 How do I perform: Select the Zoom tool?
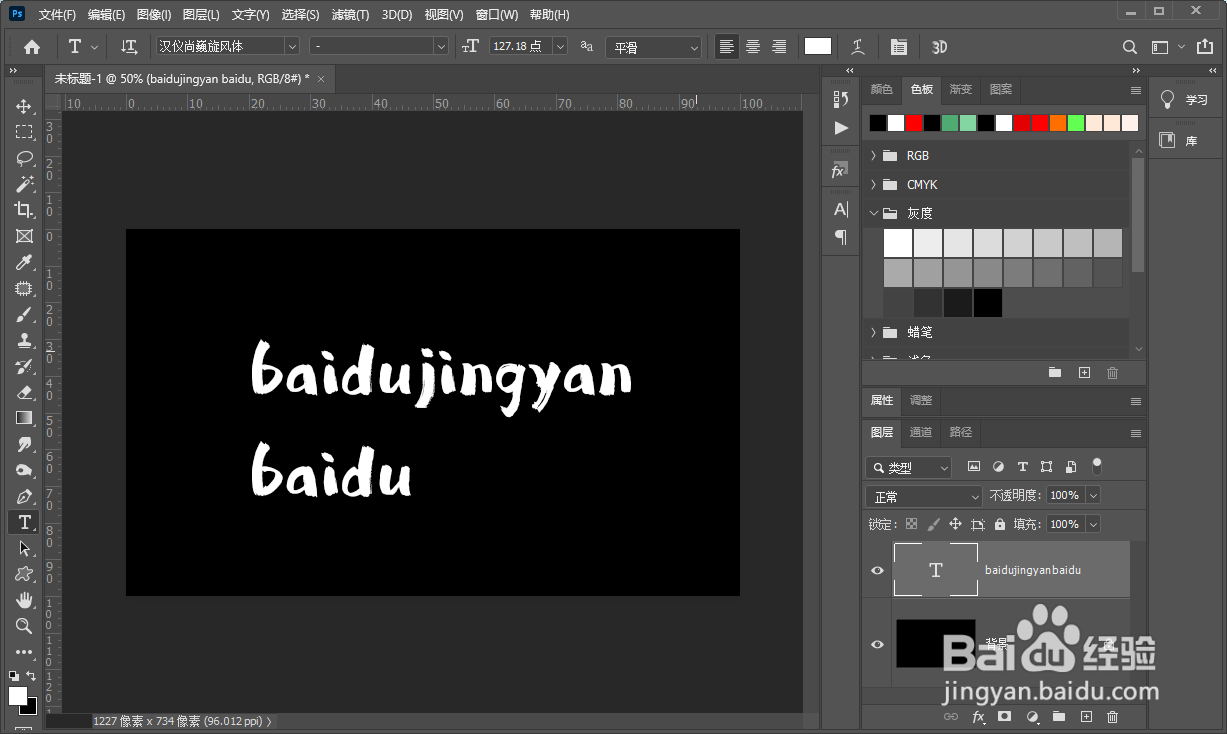tap(24, 626)
